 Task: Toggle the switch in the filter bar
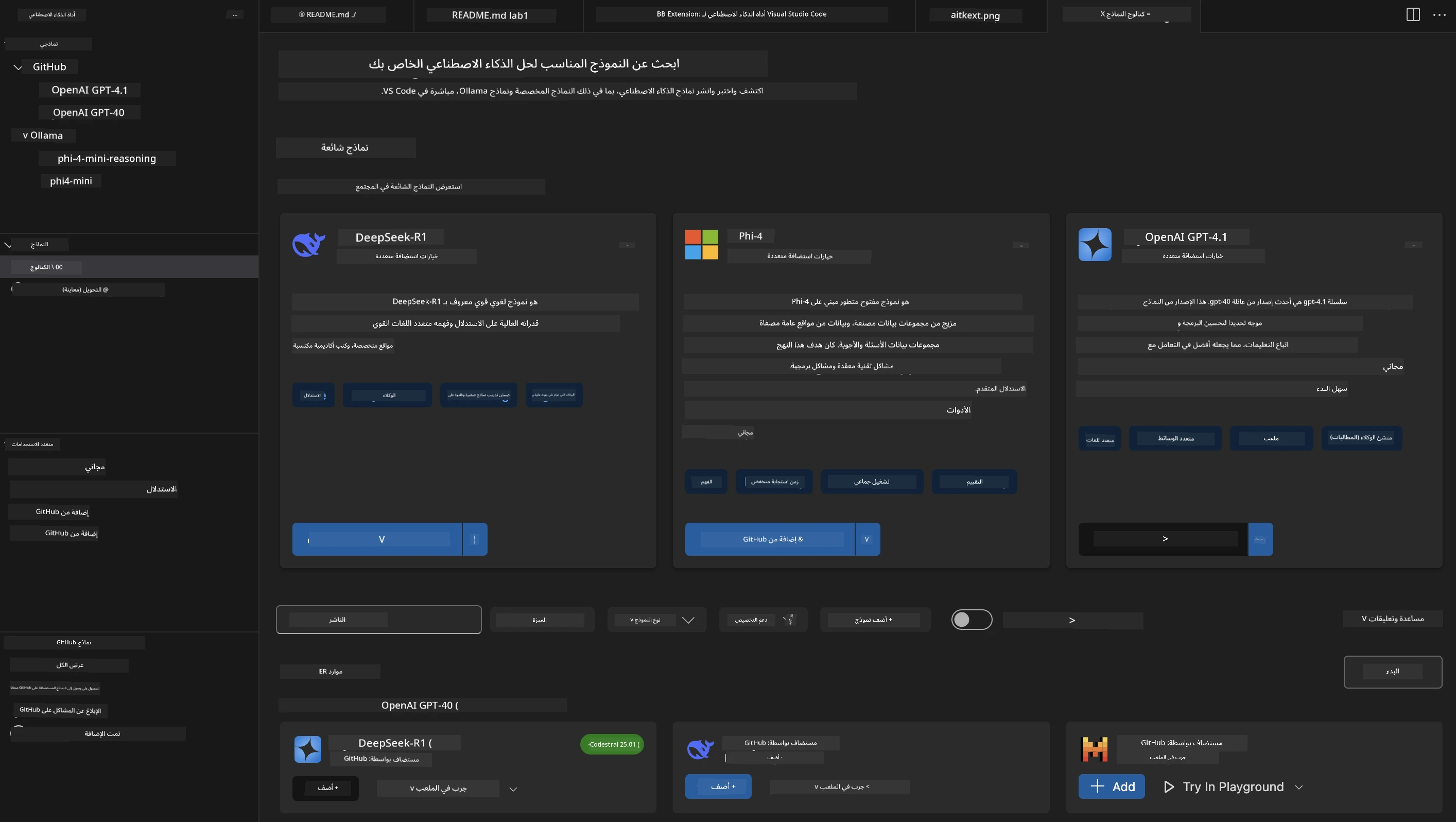pos(972,620)
